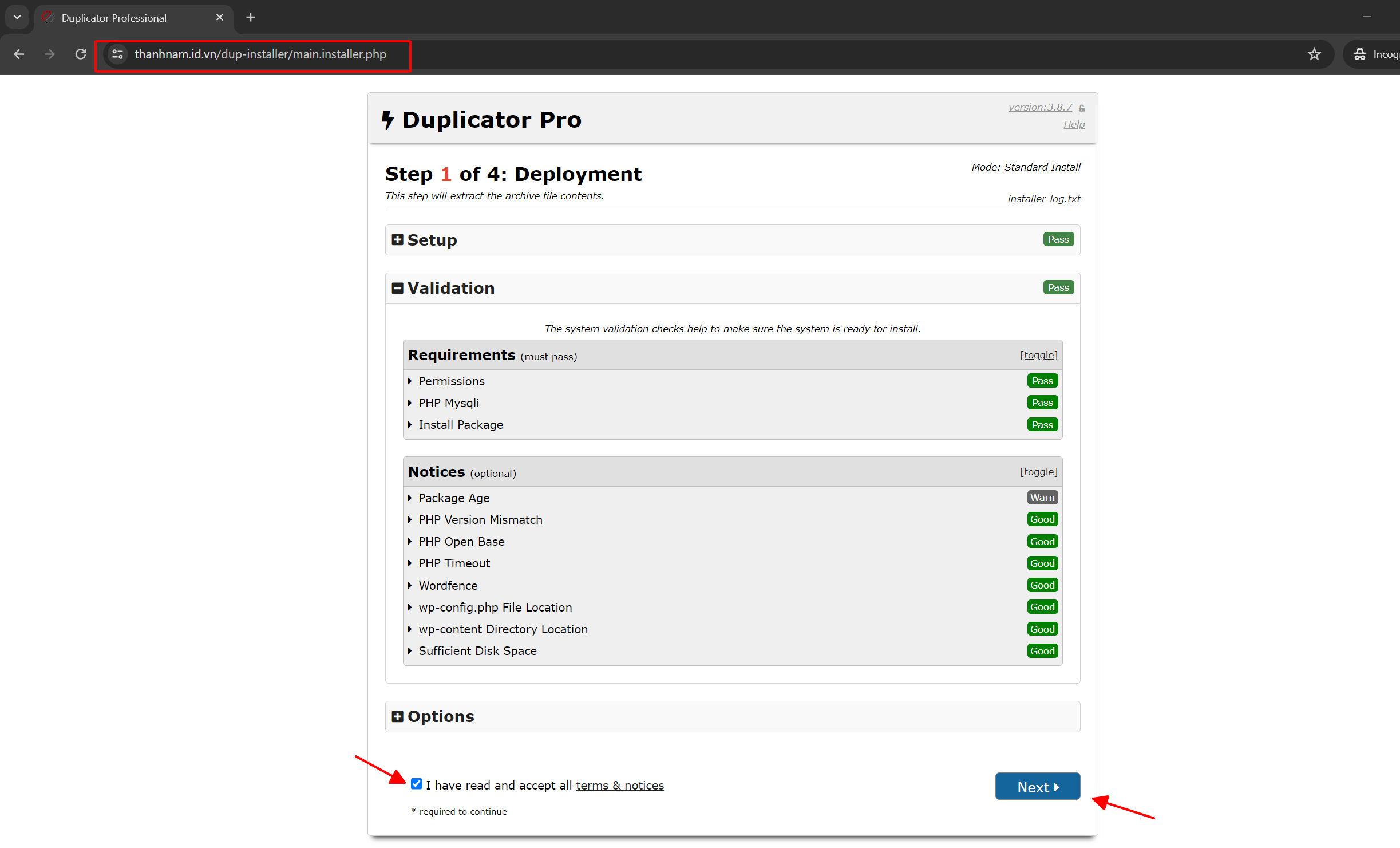Open installer-log.txt link
Viewport: 1400px width, 848px height.
1044,199
